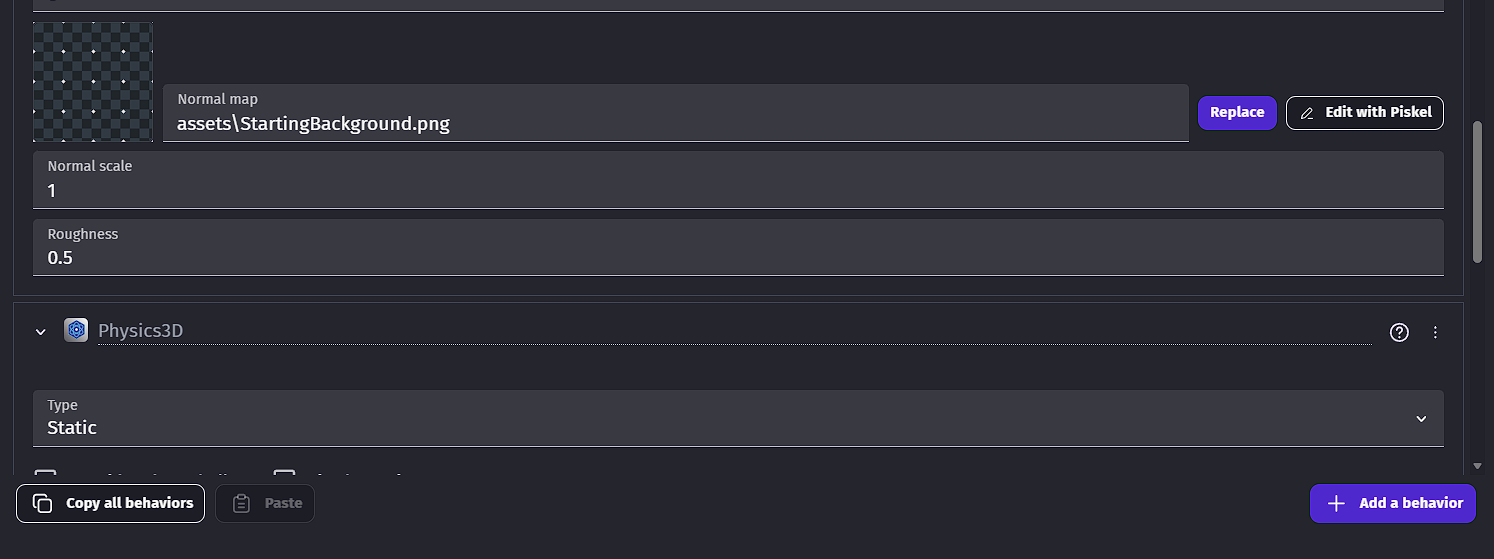Collapse the Physics3D behavior section
Viewport: 1494px width, 559px height.
pos(41,332)
